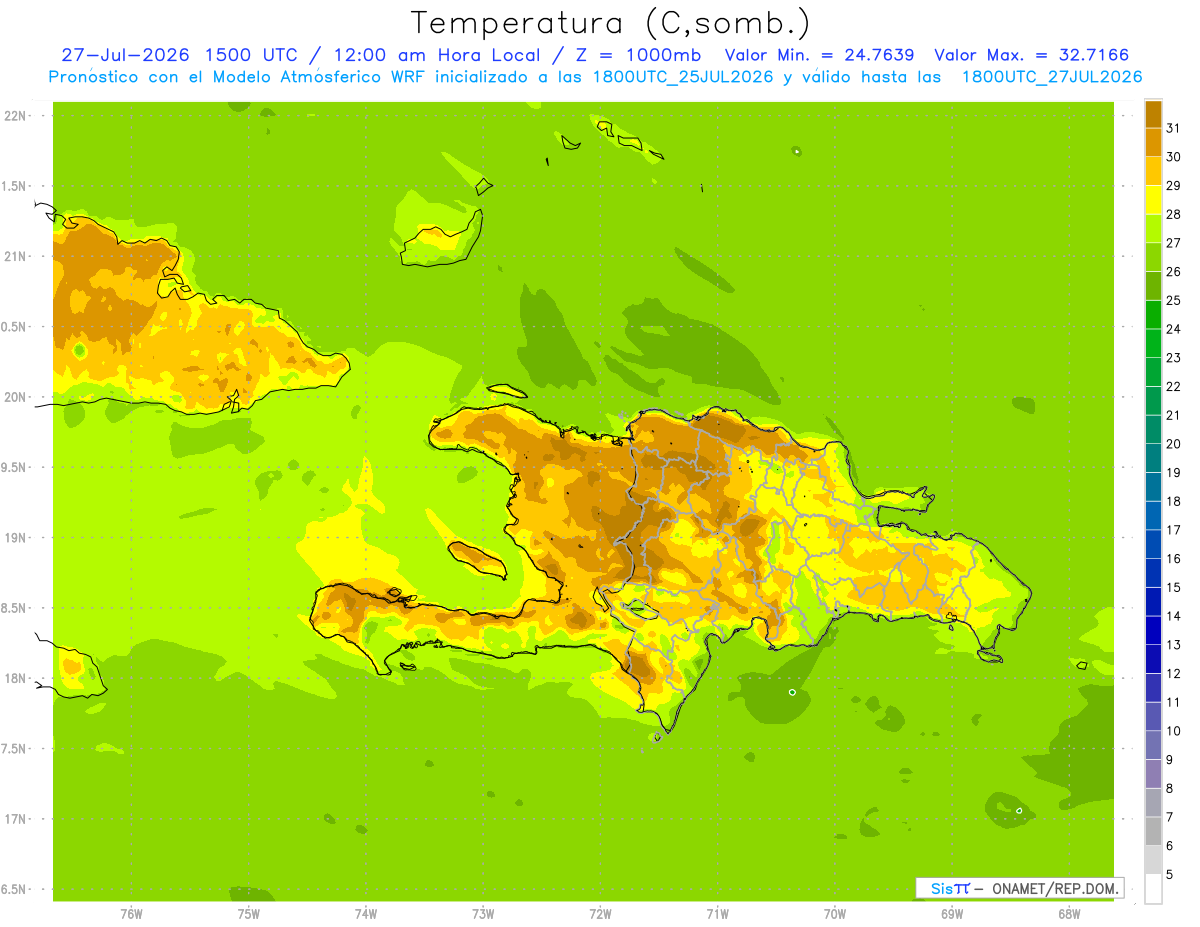This screenshot has height=927, width=1200.
Task: Click the '68W' longitude label
Action: pyautogui.click(x=1069, y=914)
